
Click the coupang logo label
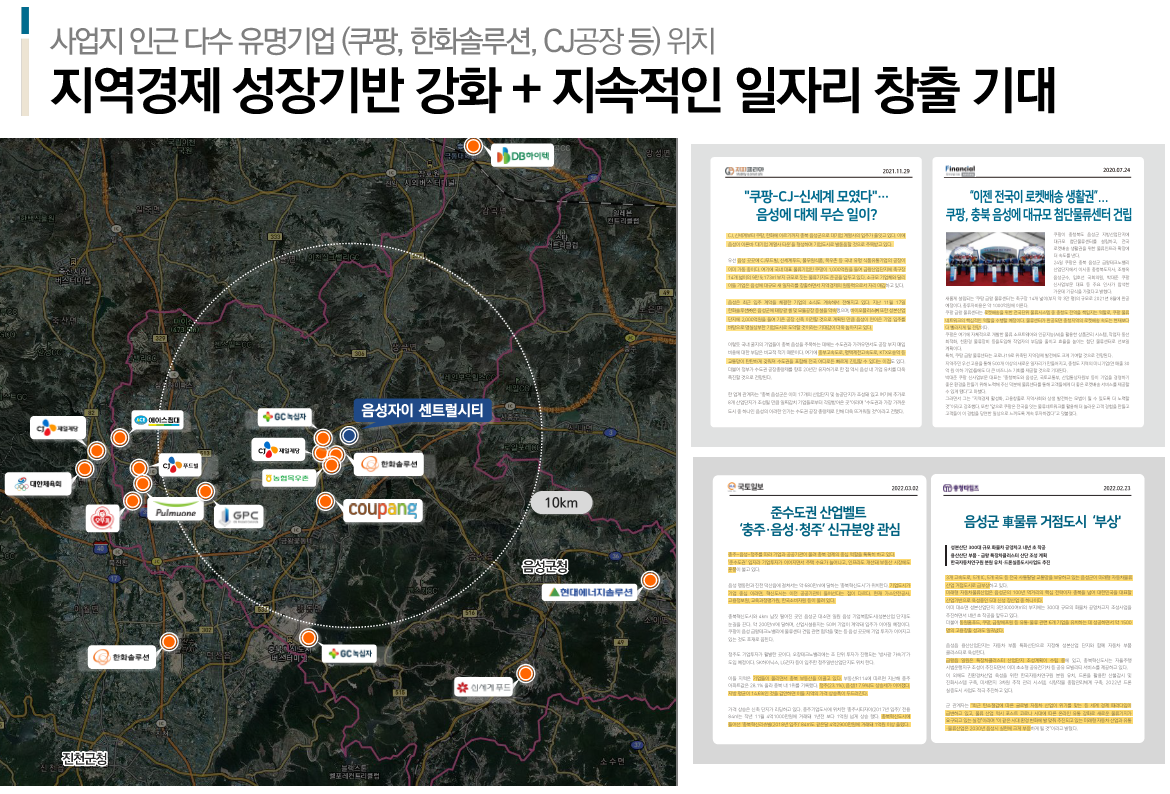383,510
